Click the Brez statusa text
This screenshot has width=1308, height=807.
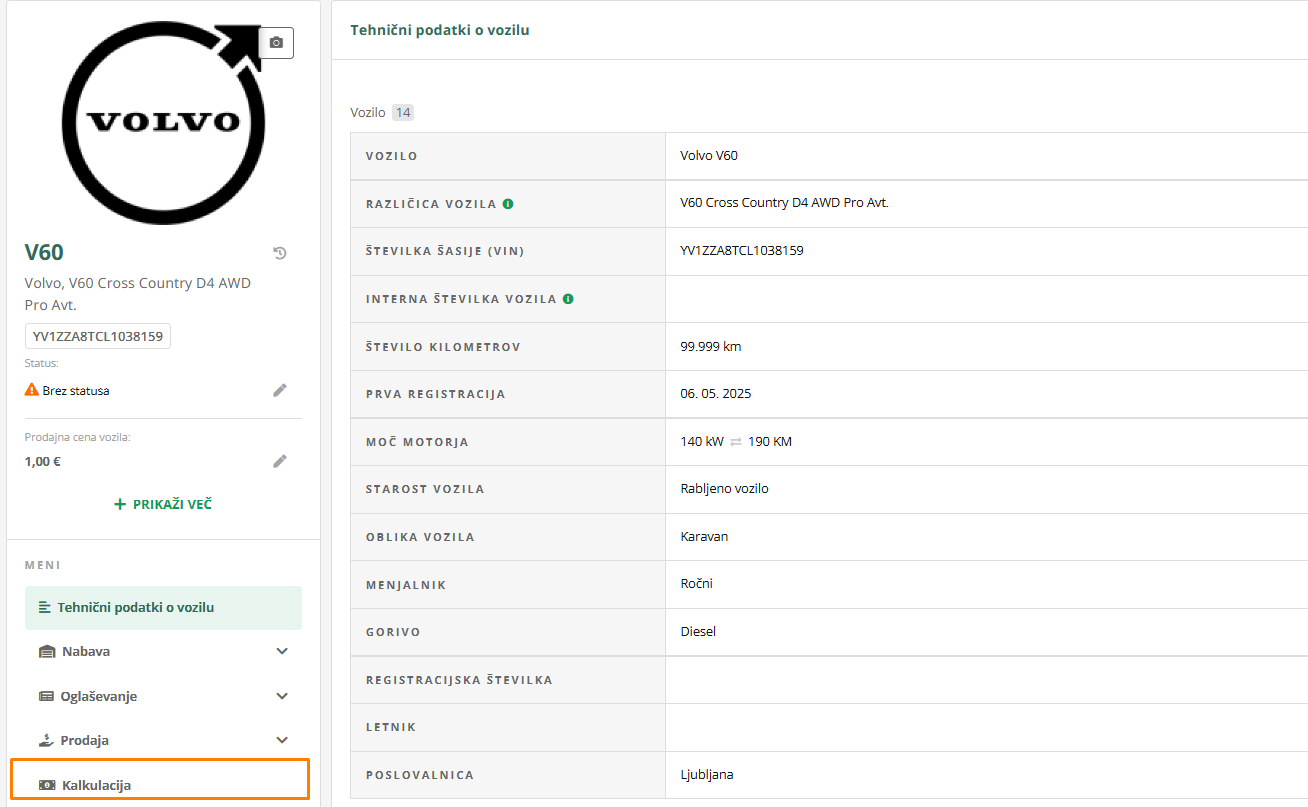pos(76,391)
